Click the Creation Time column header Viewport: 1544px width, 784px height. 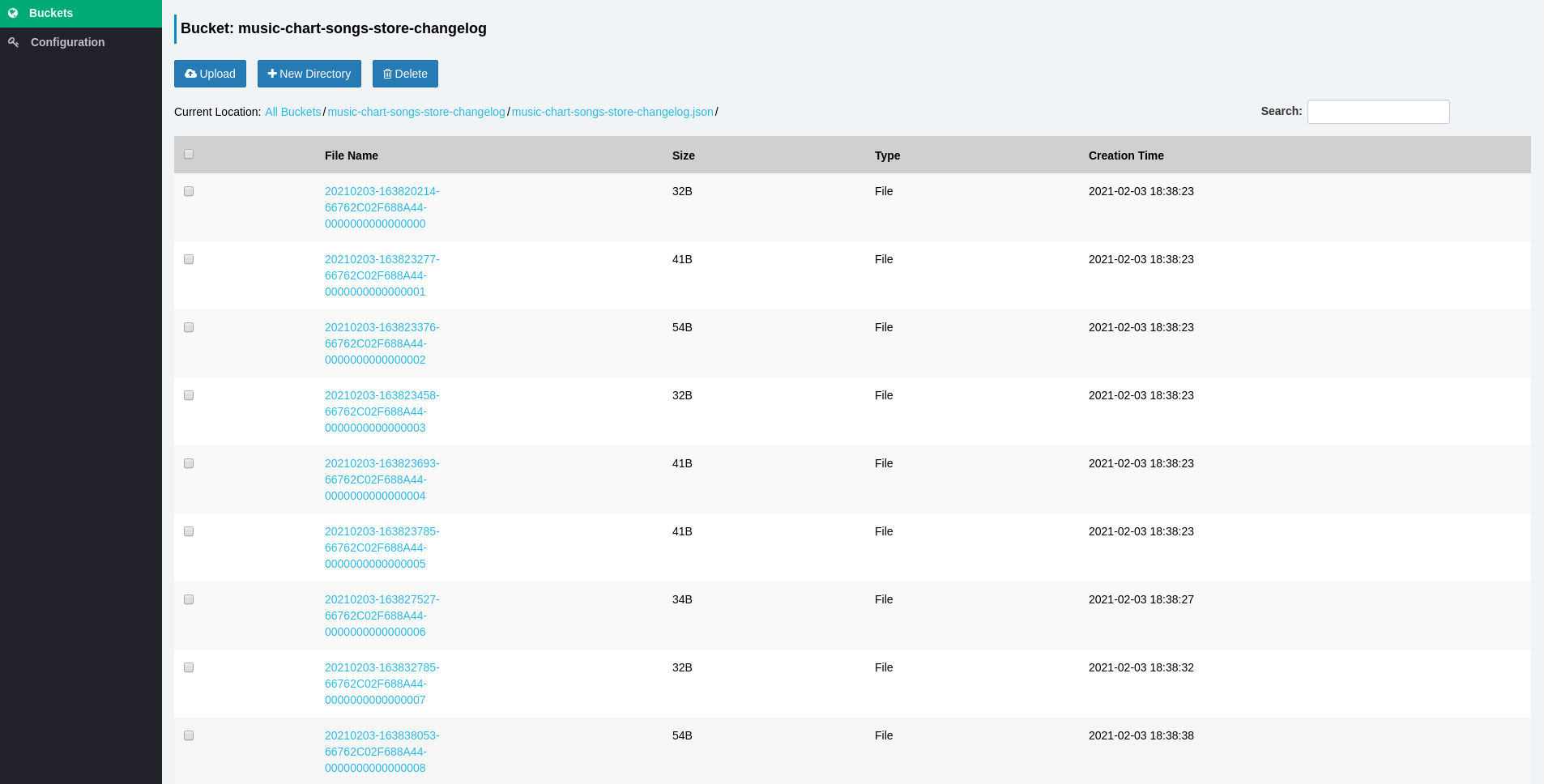(x=1126, y=156)
